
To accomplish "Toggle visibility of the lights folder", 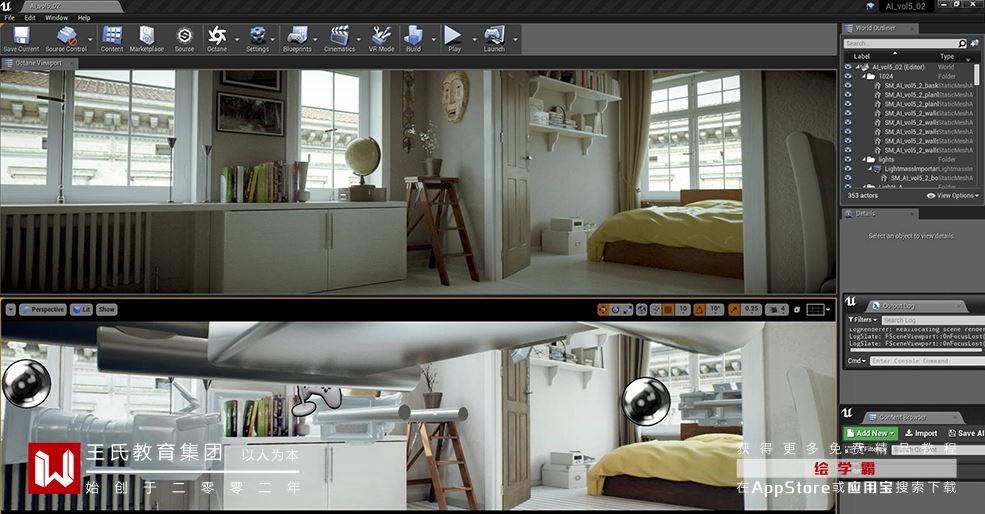I will (x=848, y=160).
